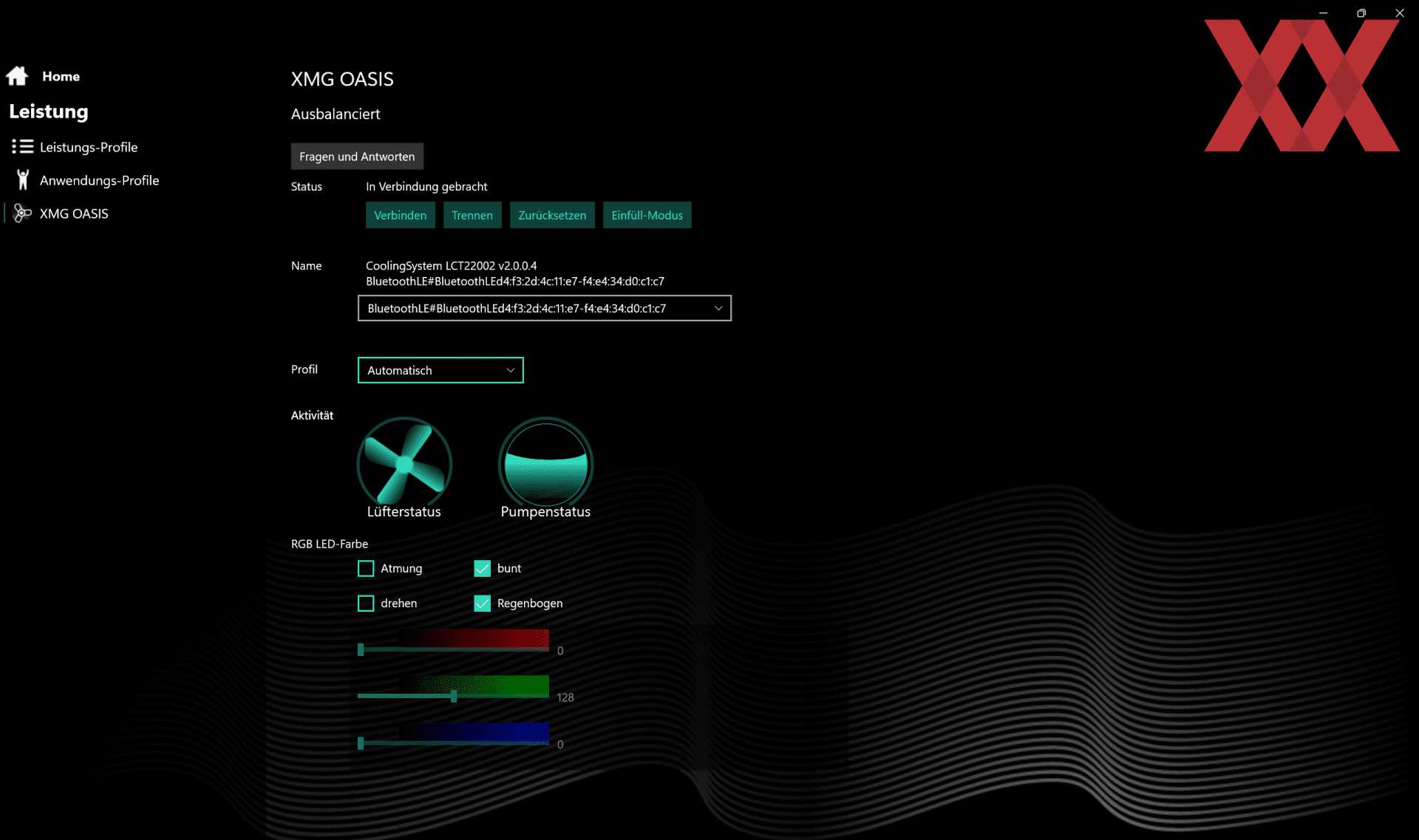Viewport: 1419px width, 840px height.
Task: Click the XMG OASIS fan icon in sidebar
Action: 22,214
